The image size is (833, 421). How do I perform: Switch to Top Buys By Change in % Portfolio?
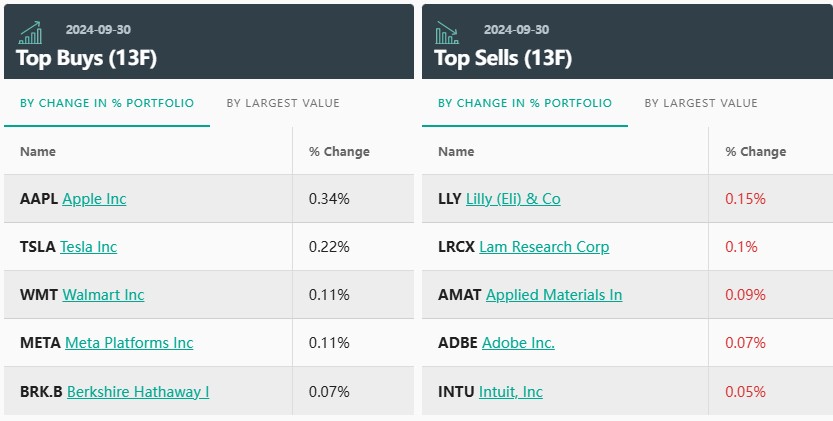[x=107, y=103]
